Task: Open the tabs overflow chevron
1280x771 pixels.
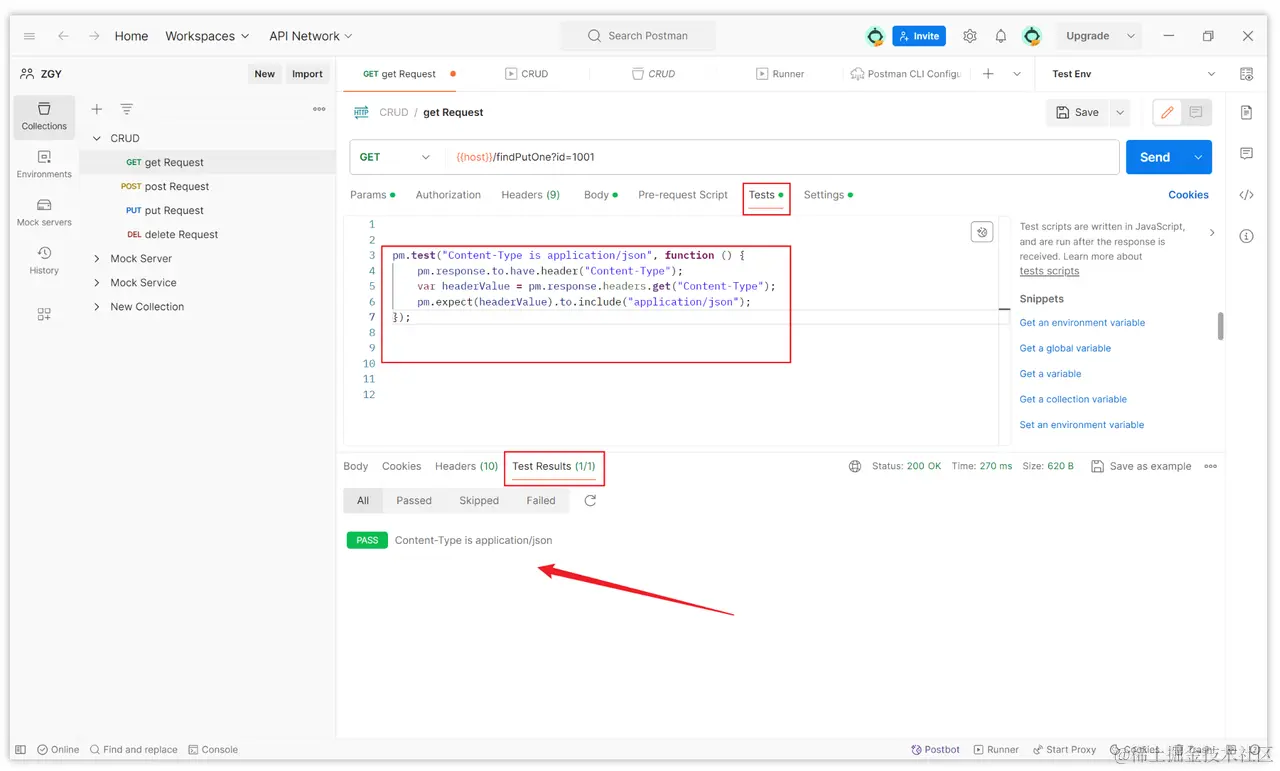Action: (1017, 74)
